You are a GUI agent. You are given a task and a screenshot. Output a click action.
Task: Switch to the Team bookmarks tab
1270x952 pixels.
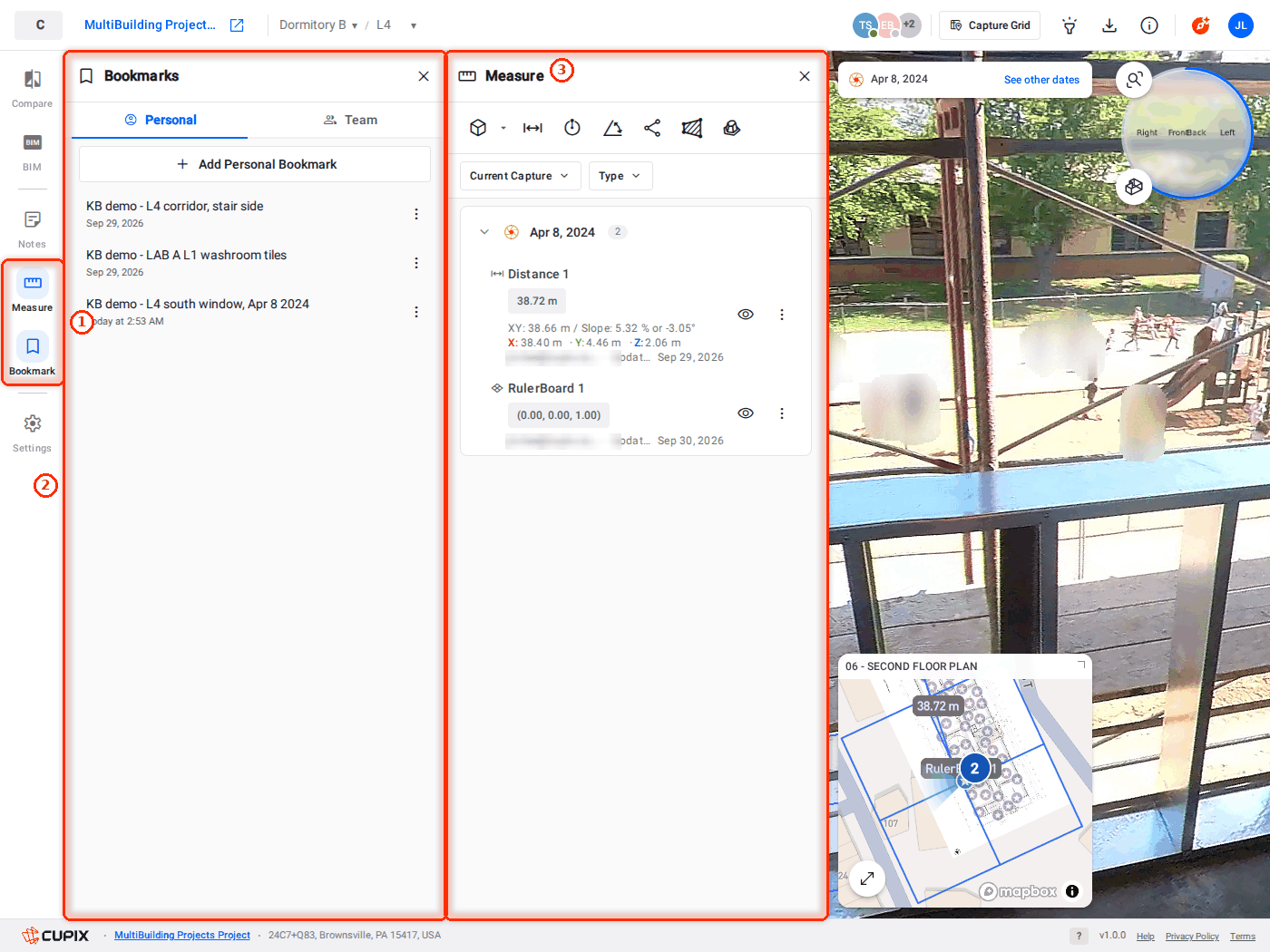point(350,120)
